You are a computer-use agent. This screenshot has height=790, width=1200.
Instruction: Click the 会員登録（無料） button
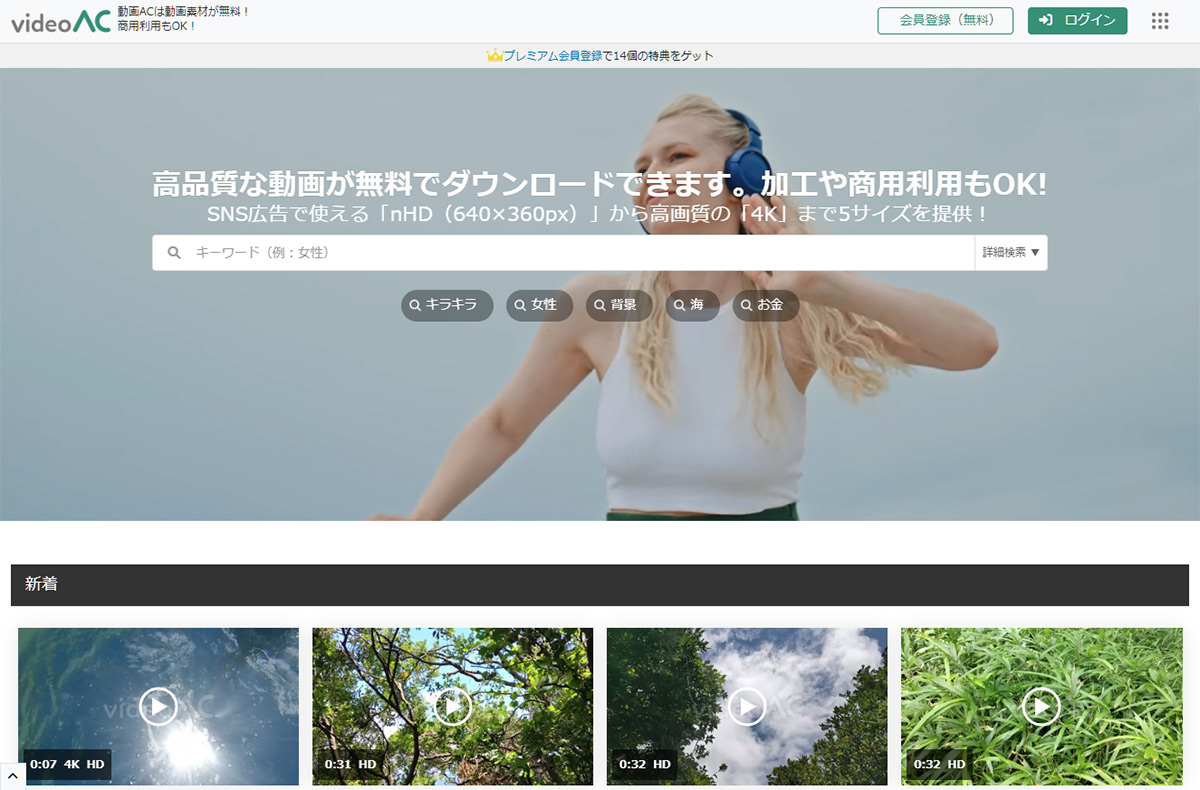(x=945, y=21)
